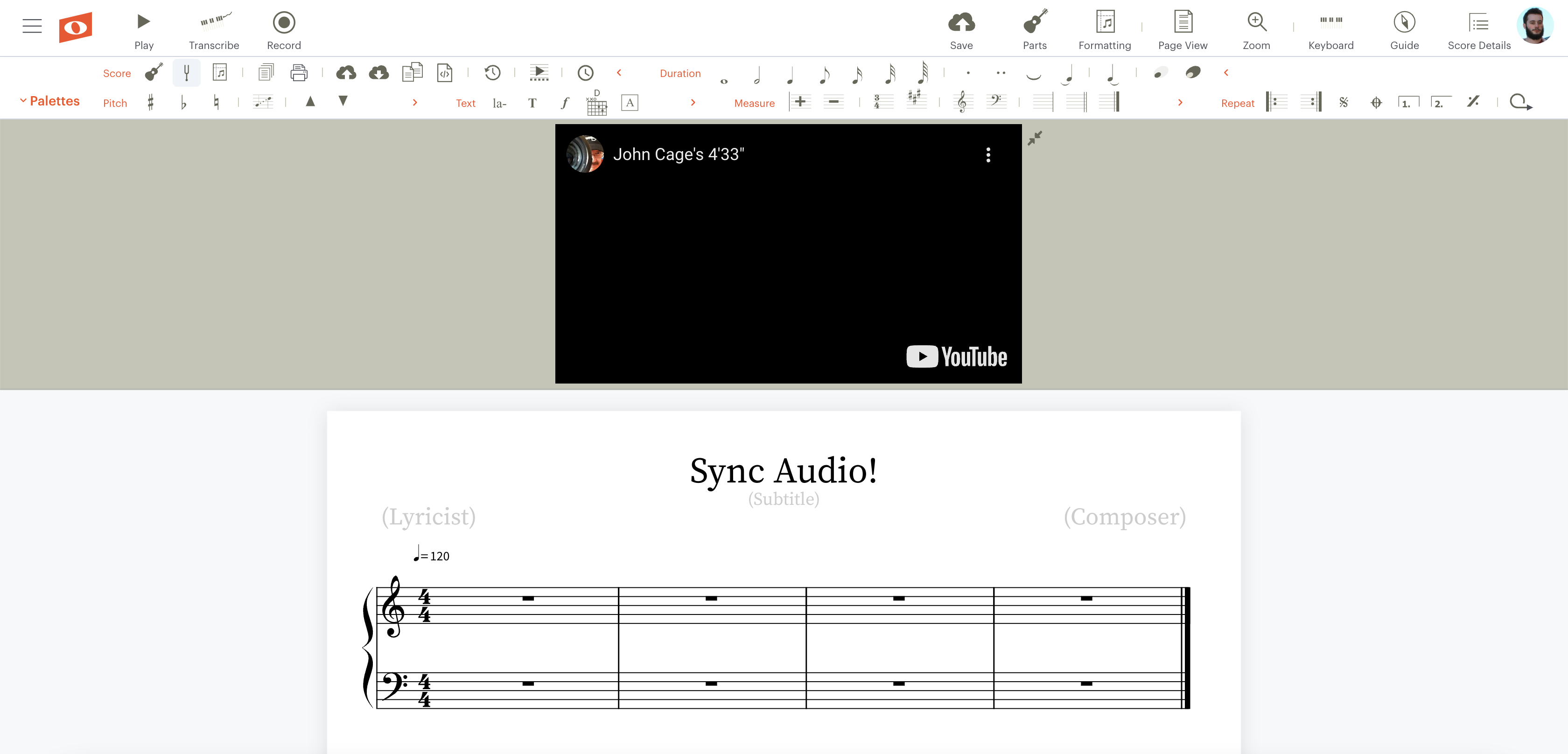Start playback with Play button
Image resolution: width=1568 pixels, height=754 pixels.
144,30
